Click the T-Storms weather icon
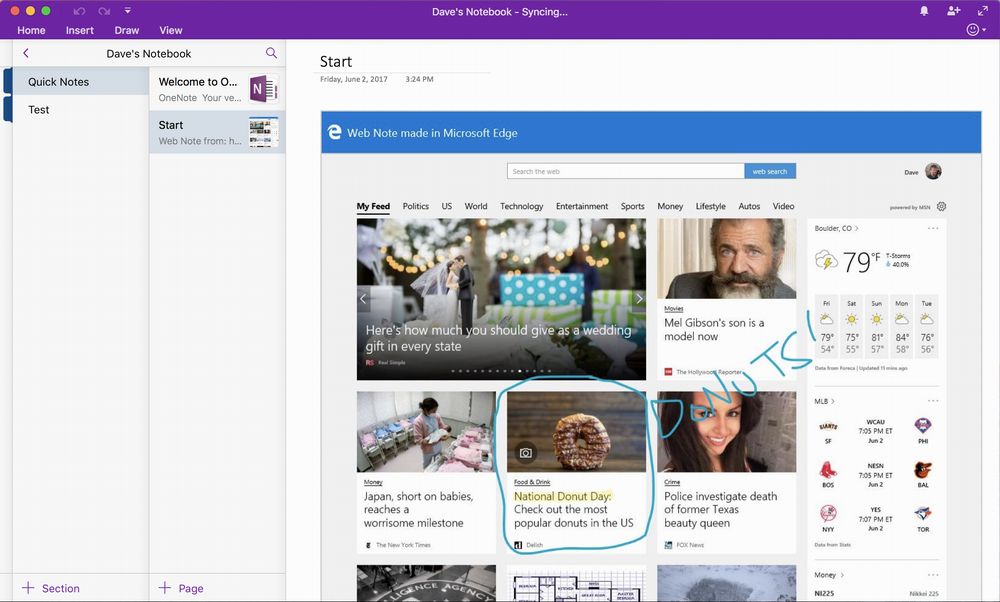The width and height of the screenshot is (1000, 602). (827, 260)
